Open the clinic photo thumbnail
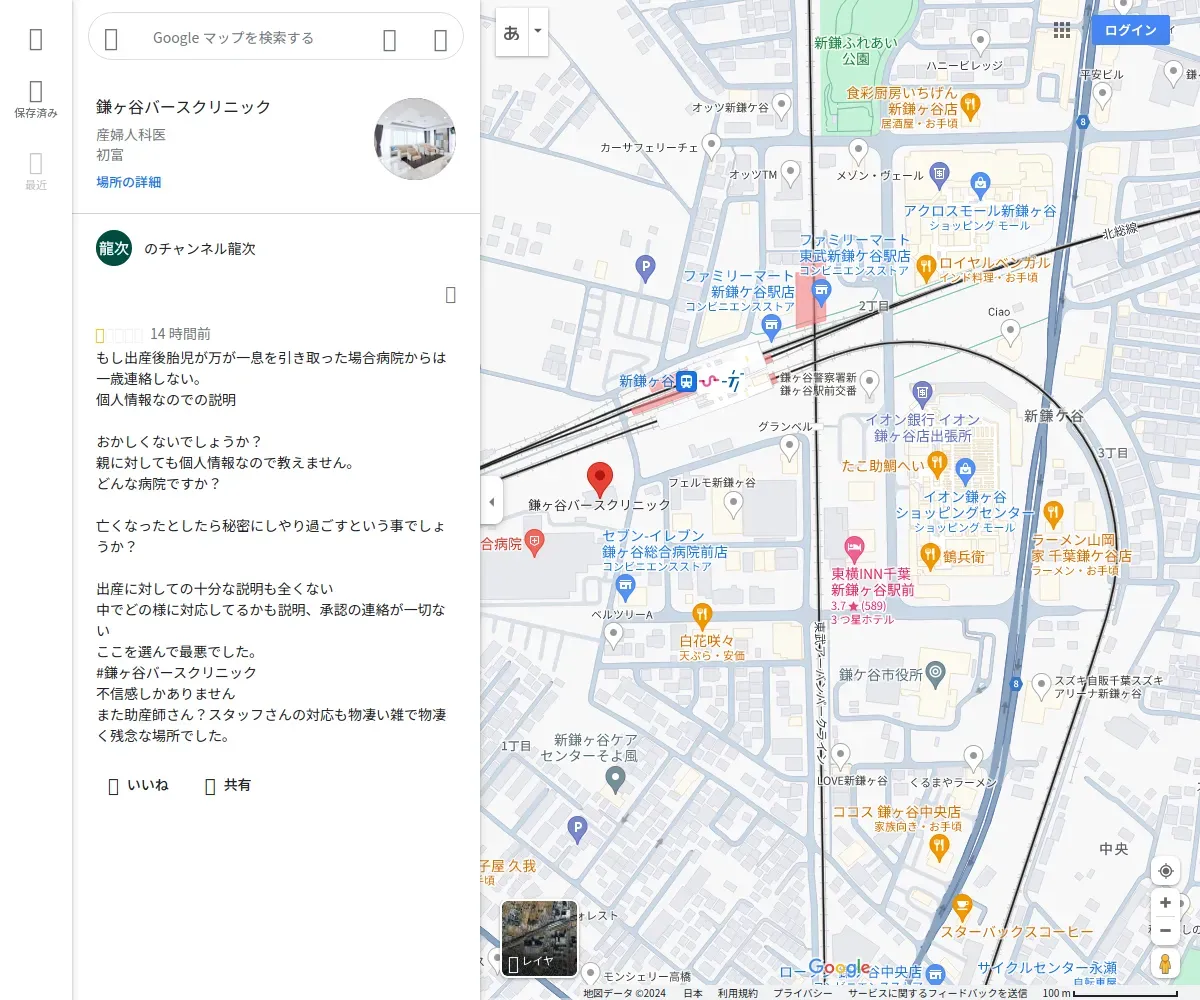The image size is (1200, 1000). coord(415,139)
